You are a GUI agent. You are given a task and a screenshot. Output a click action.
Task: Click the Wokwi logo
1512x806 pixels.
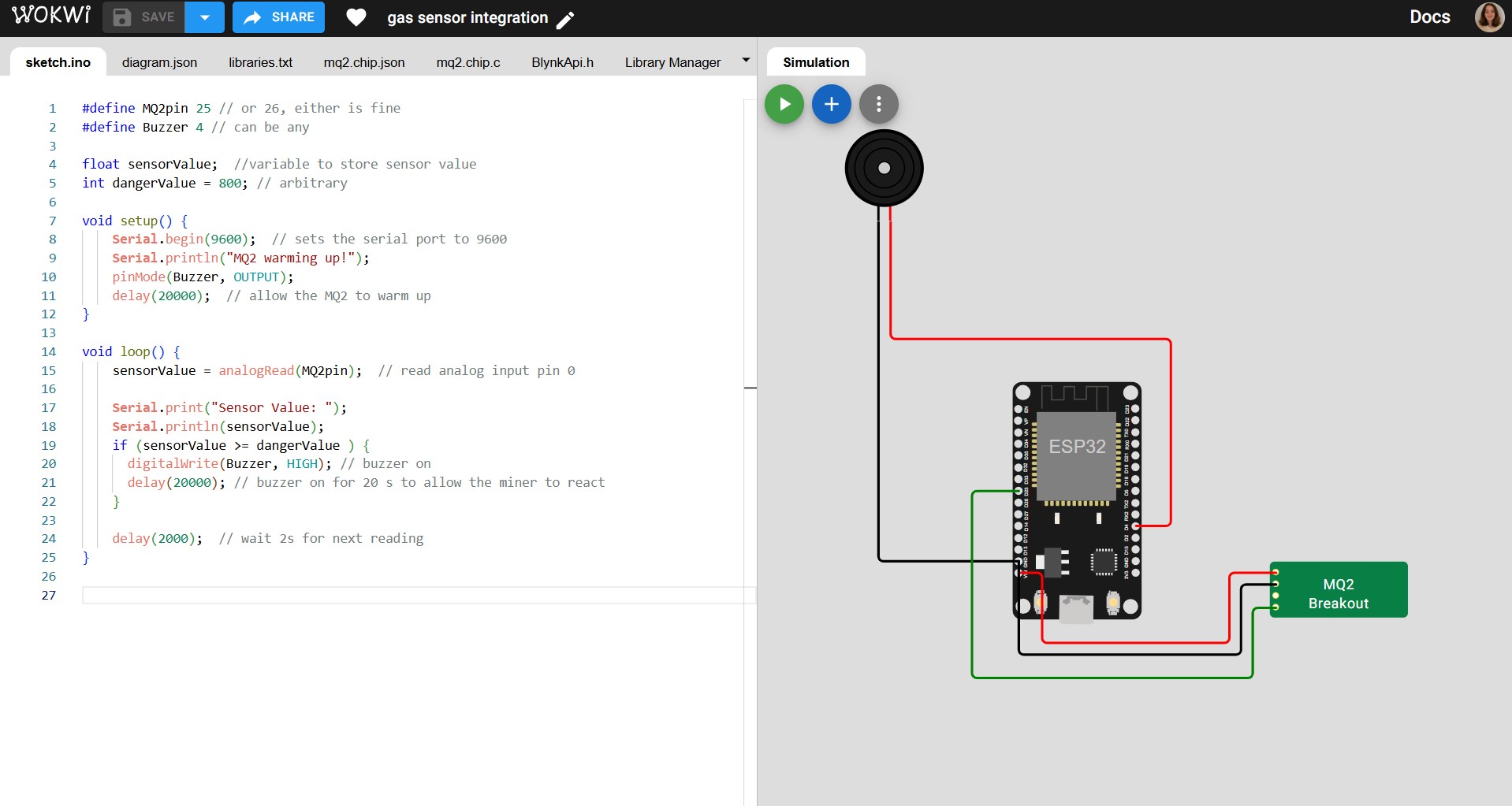[51, 16]
